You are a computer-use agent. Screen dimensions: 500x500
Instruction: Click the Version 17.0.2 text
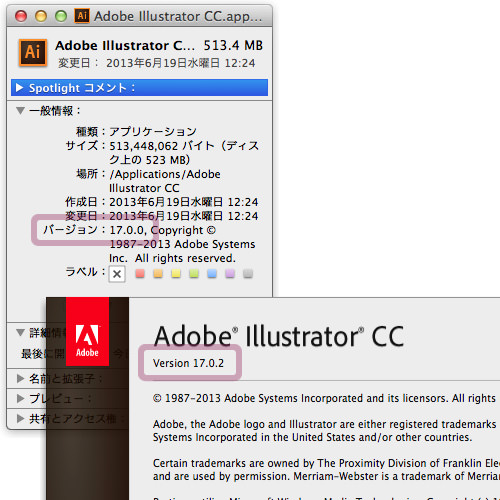188,363
